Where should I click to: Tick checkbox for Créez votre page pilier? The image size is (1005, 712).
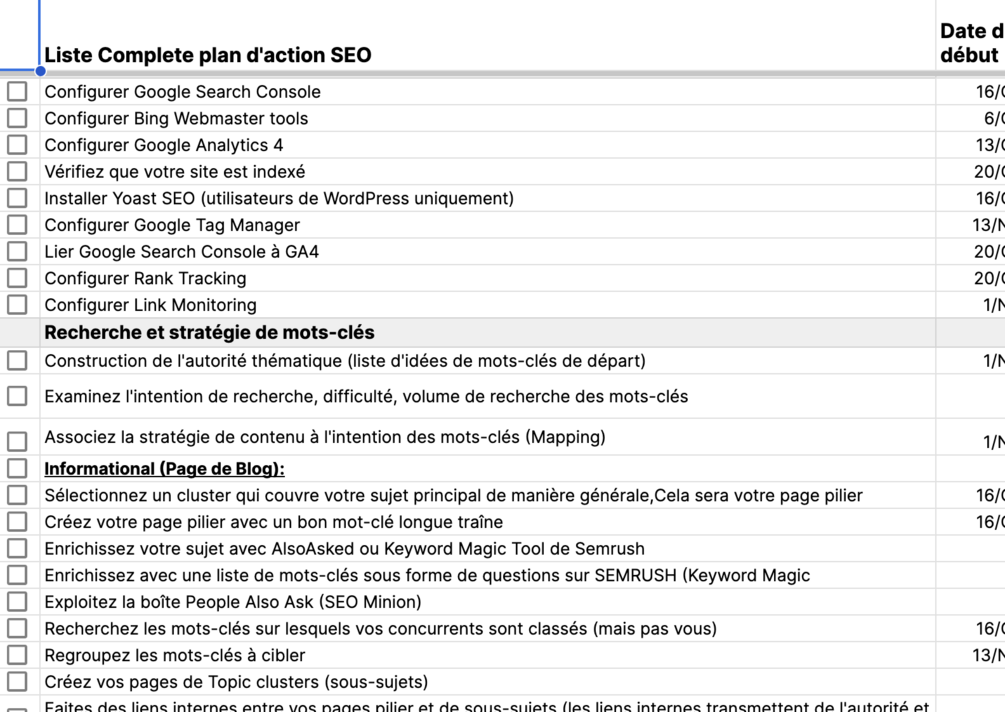pyautogui.click(x=17, y=522)
